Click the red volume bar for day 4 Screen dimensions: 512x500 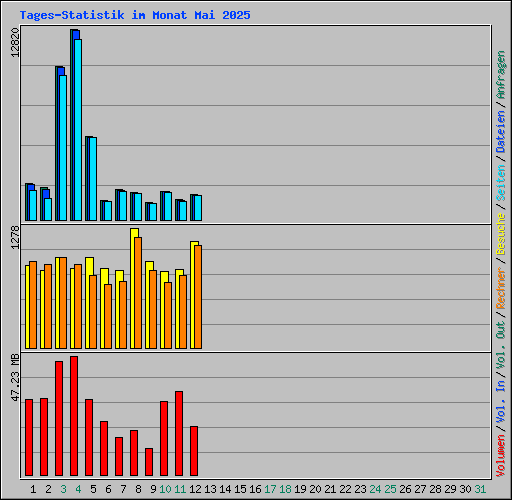pyautogui.click(x=74, y=416)
